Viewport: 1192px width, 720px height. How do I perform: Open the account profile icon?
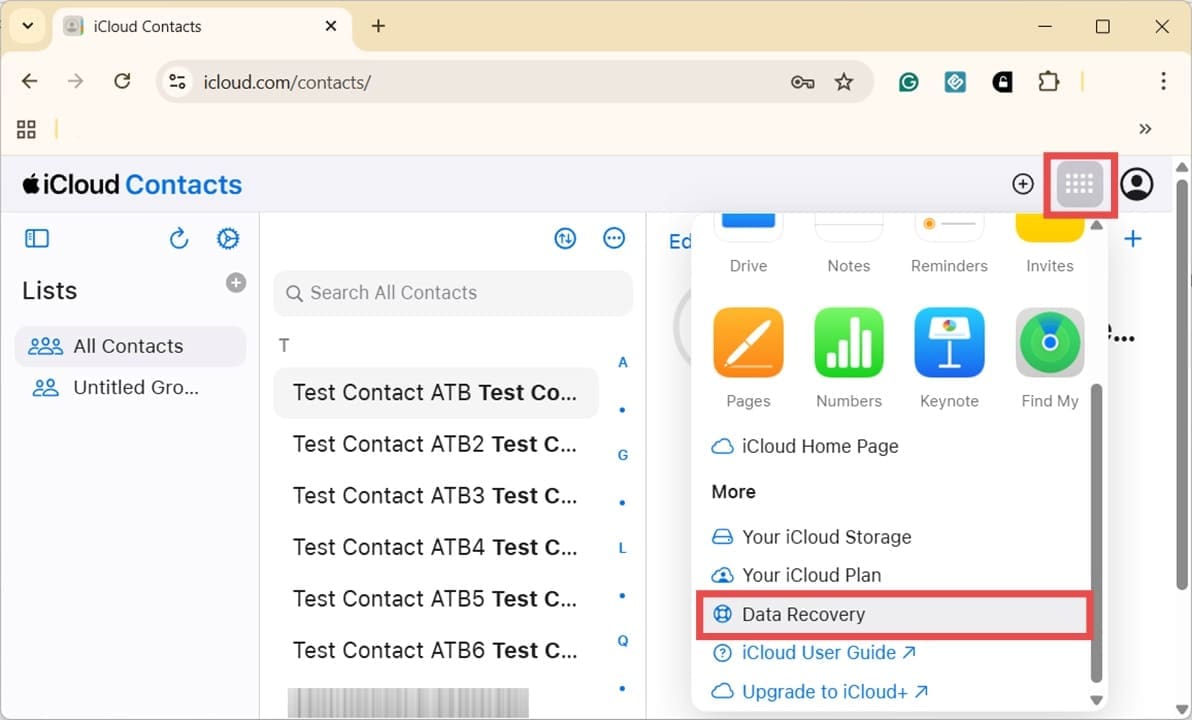click(x=1137, y=184)
